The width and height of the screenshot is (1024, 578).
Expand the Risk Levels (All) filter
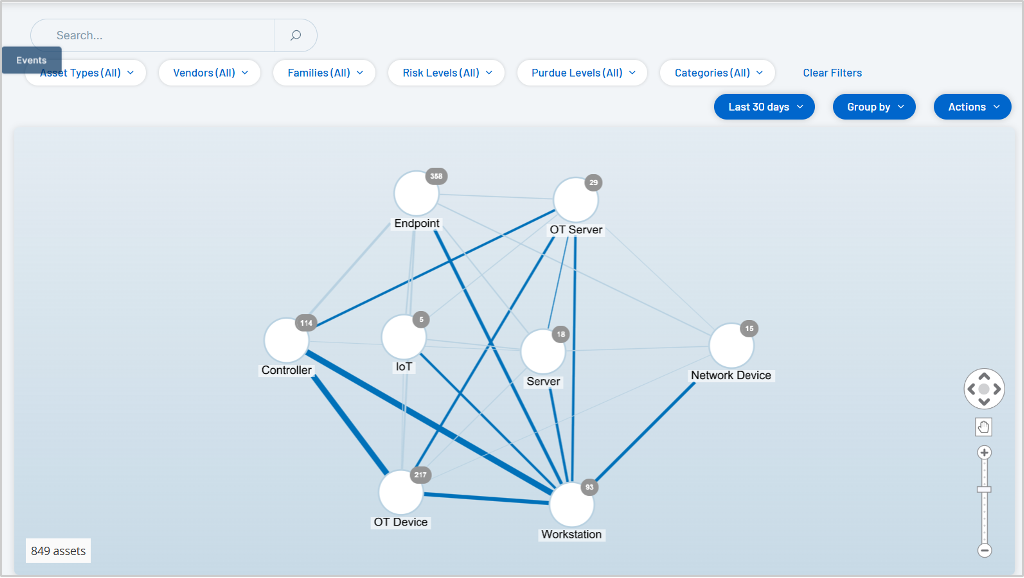click(446, 72)
